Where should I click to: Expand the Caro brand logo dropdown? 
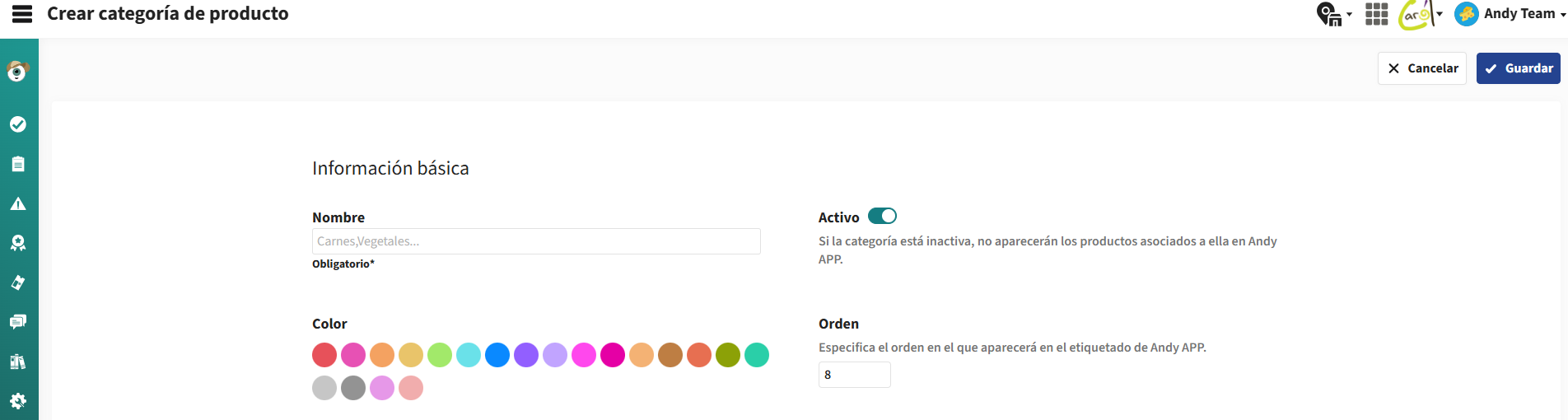pos(1421,14)
